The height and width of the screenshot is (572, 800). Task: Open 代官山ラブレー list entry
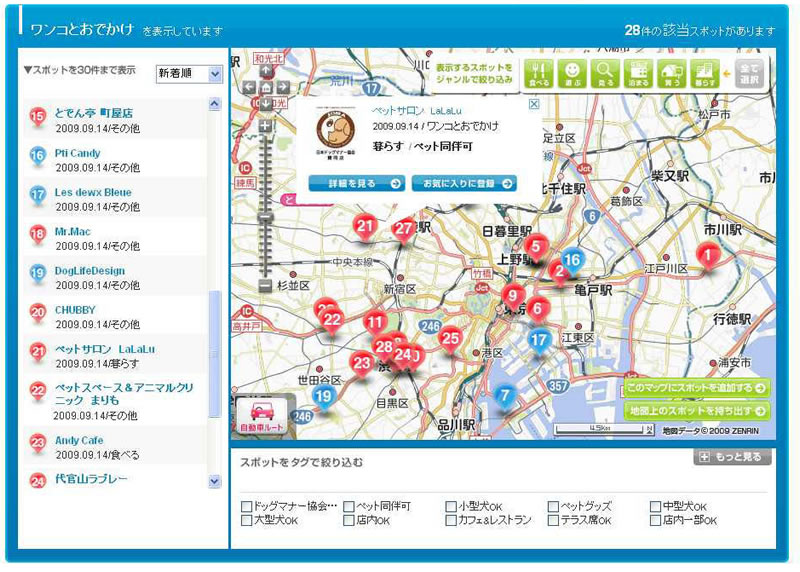click(115, 479)
